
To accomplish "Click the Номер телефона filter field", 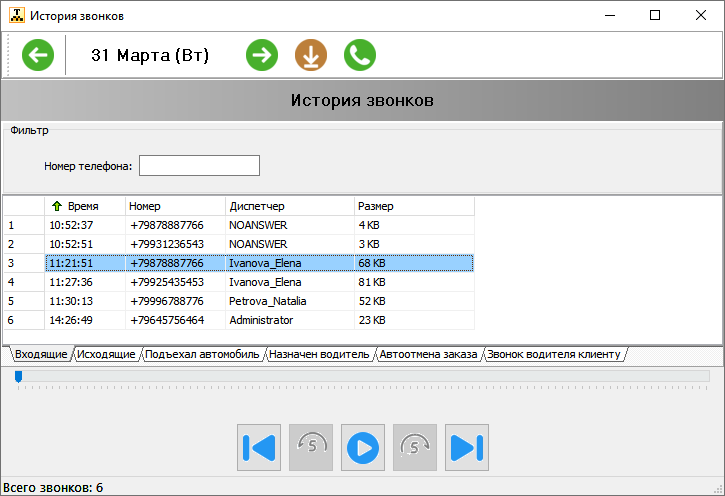I will click(x=199, y=165).
